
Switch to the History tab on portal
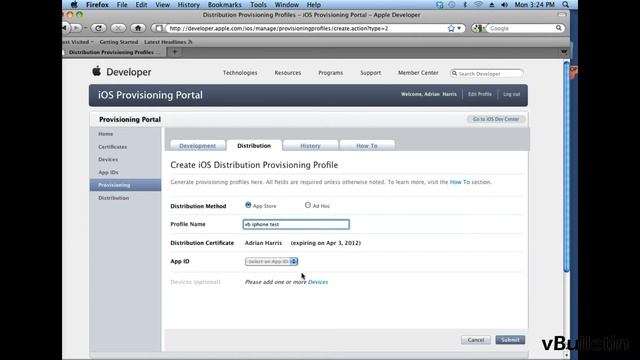tap(310, 146)
